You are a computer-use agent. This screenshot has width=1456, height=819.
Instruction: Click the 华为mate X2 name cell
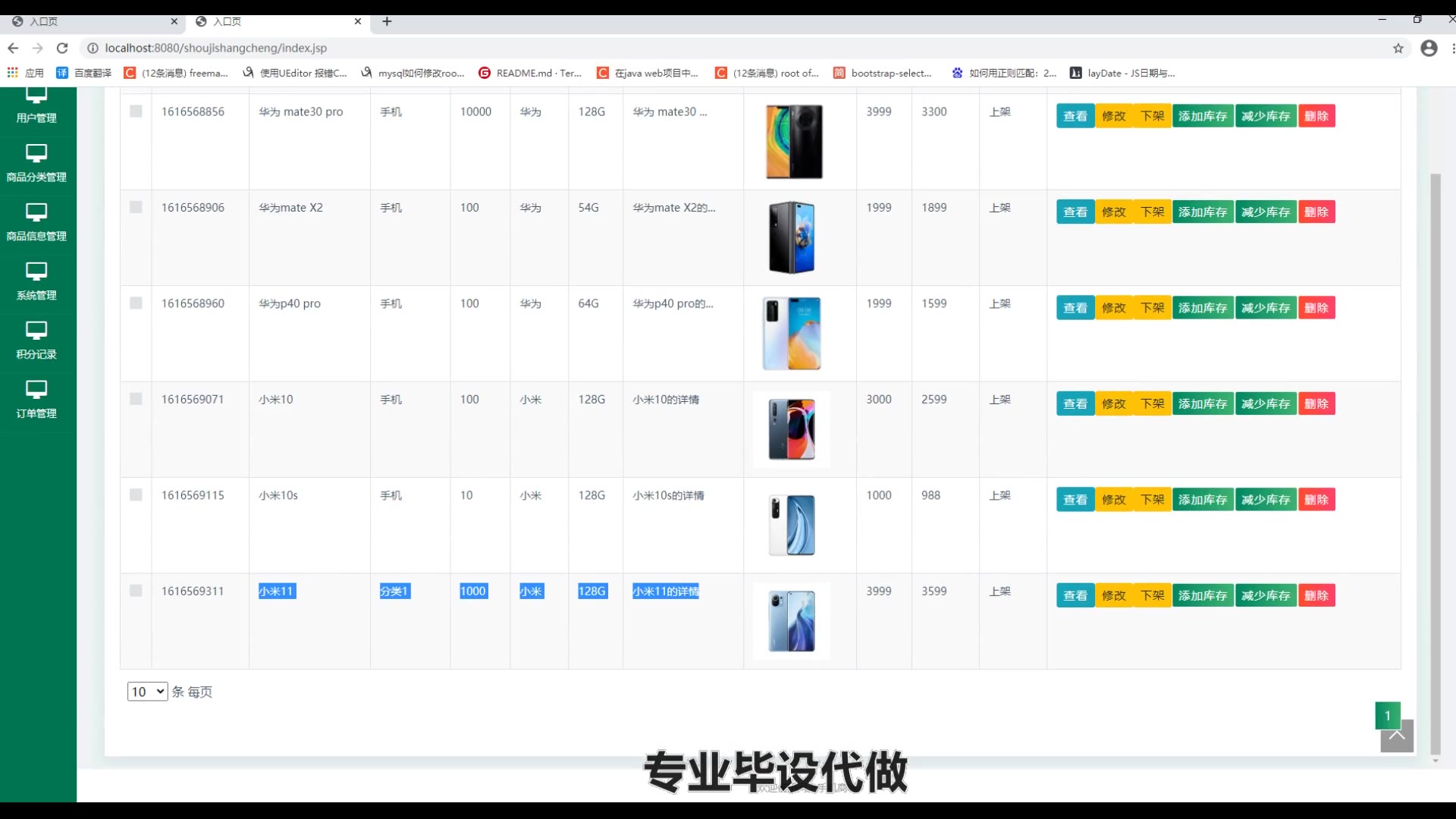click(x=290, y=208)
